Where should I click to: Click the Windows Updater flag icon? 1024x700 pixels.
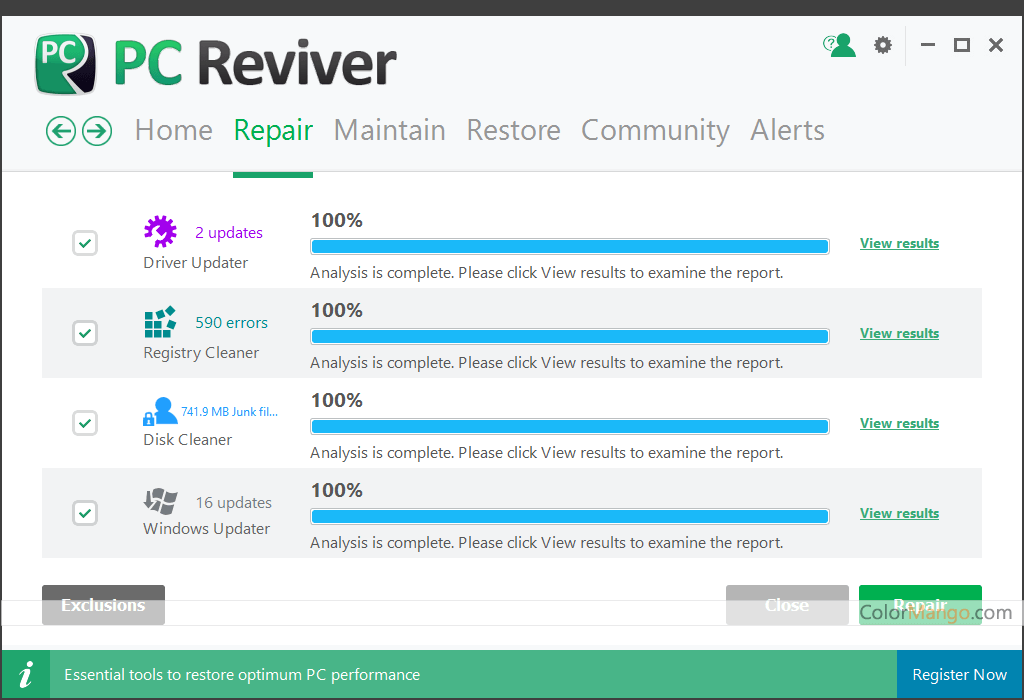(160, 501)
